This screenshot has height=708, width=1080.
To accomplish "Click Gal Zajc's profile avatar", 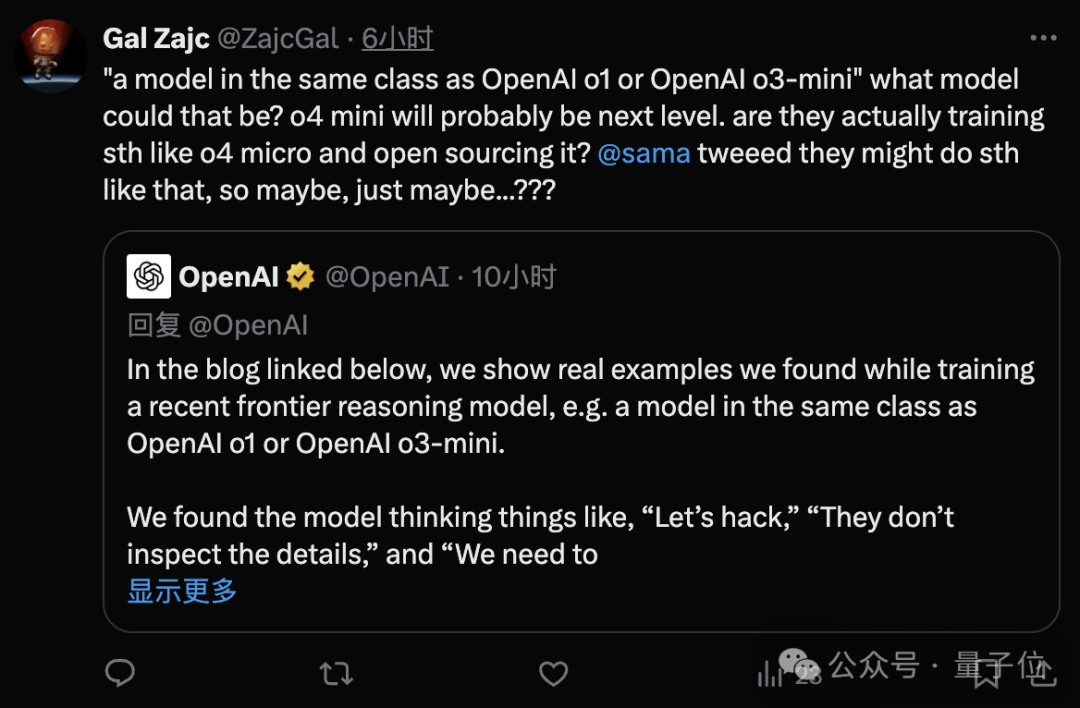I will [x=50, y=56].
